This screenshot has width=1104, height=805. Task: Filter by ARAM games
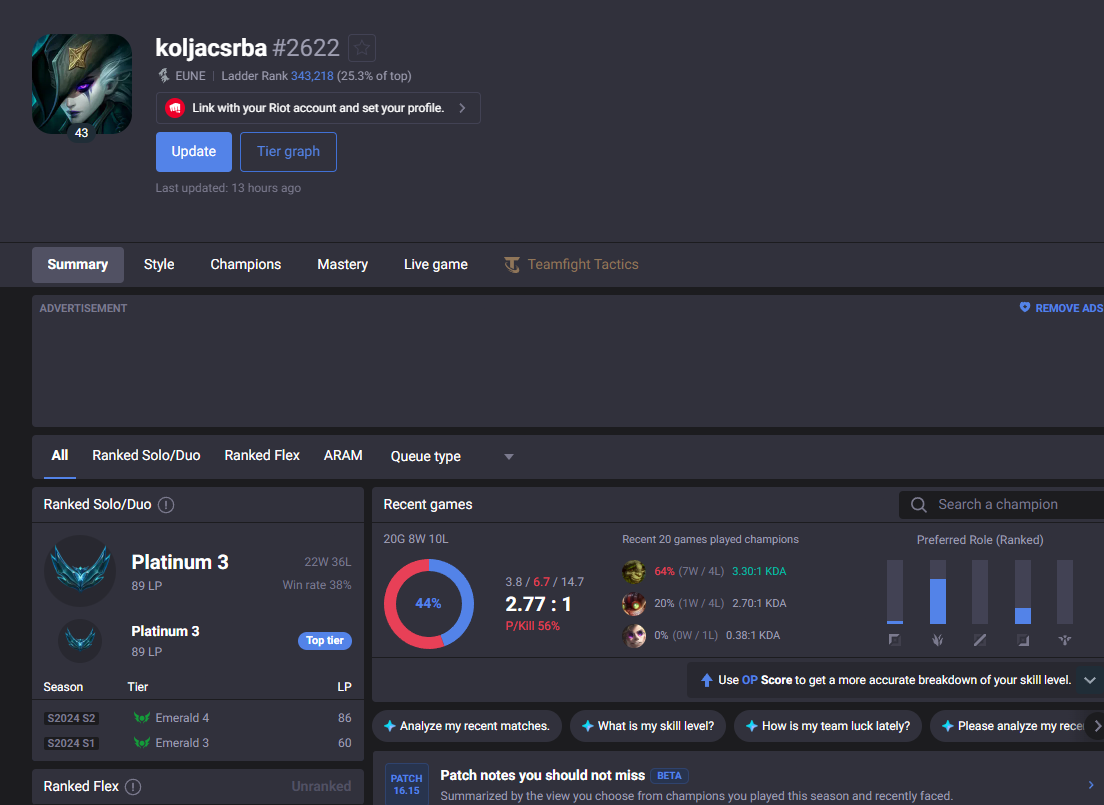pyautogui.click(x=343, y=456)
